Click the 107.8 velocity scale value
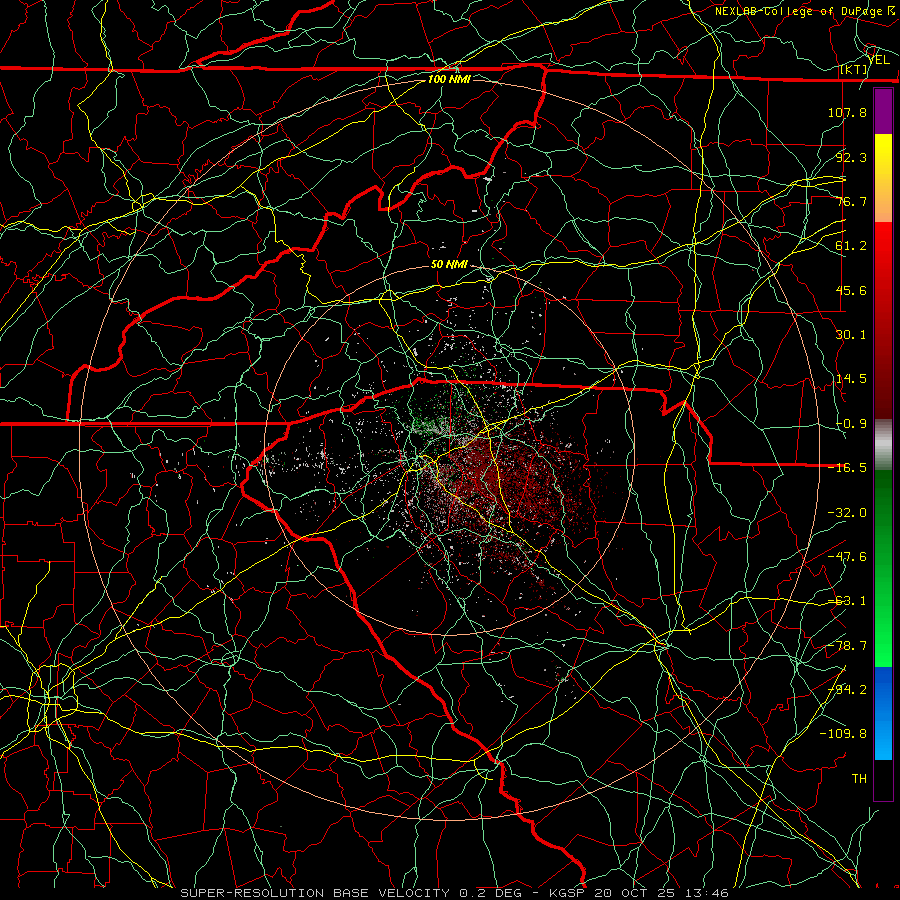The width and height of the screenshot is (900, 900). pos(847,112)
